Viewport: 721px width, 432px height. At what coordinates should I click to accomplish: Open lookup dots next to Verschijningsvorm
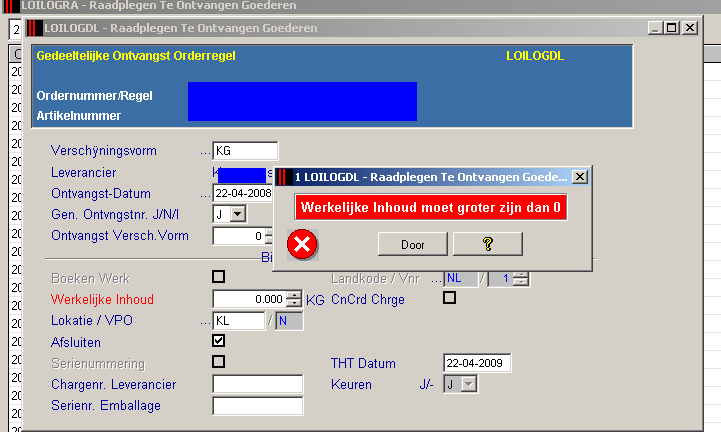(206, 152)
